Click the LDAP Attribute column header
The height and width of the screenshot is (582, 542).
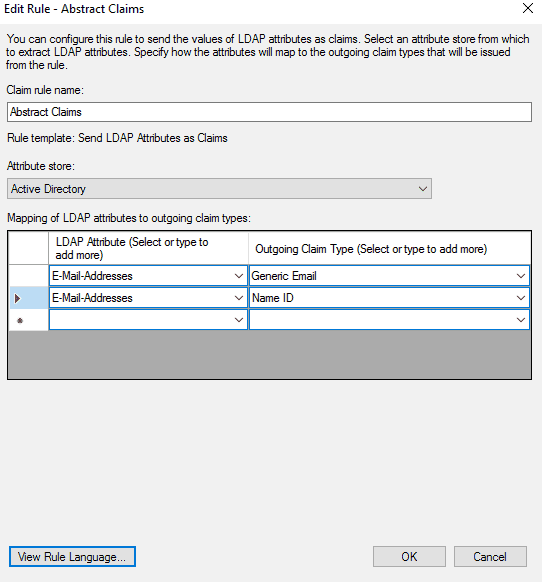point(148,248)
